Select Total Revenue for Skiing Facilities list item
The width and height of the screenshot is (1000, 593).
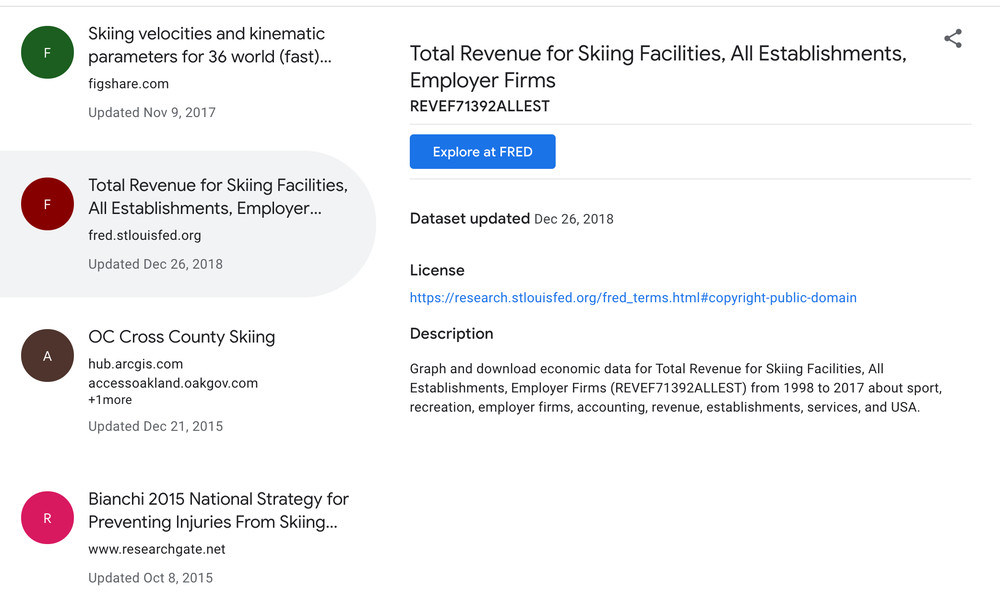click(x=217, y=197)
